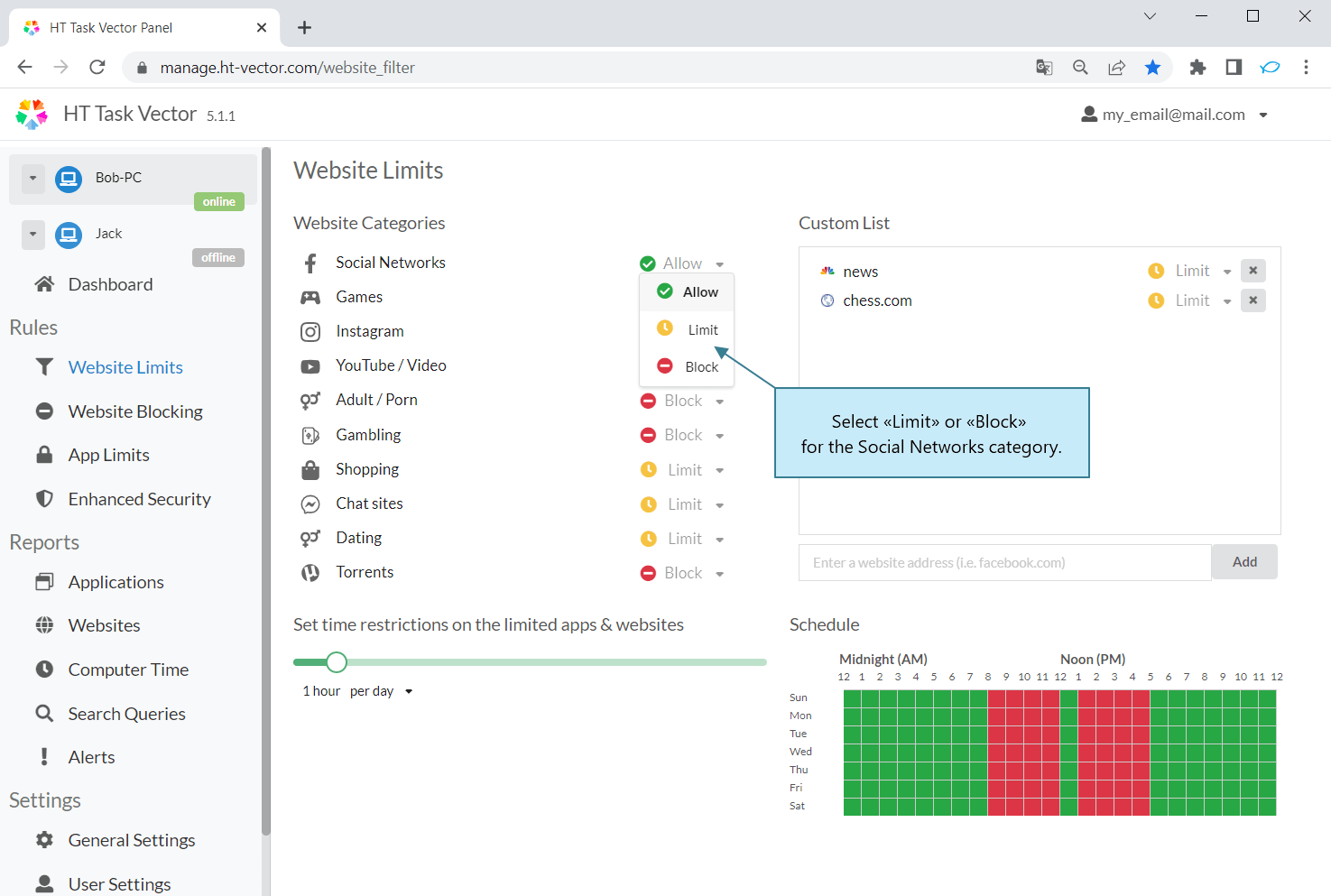Open the chess.com Limit dropdown

click(x=1189, y=300)
